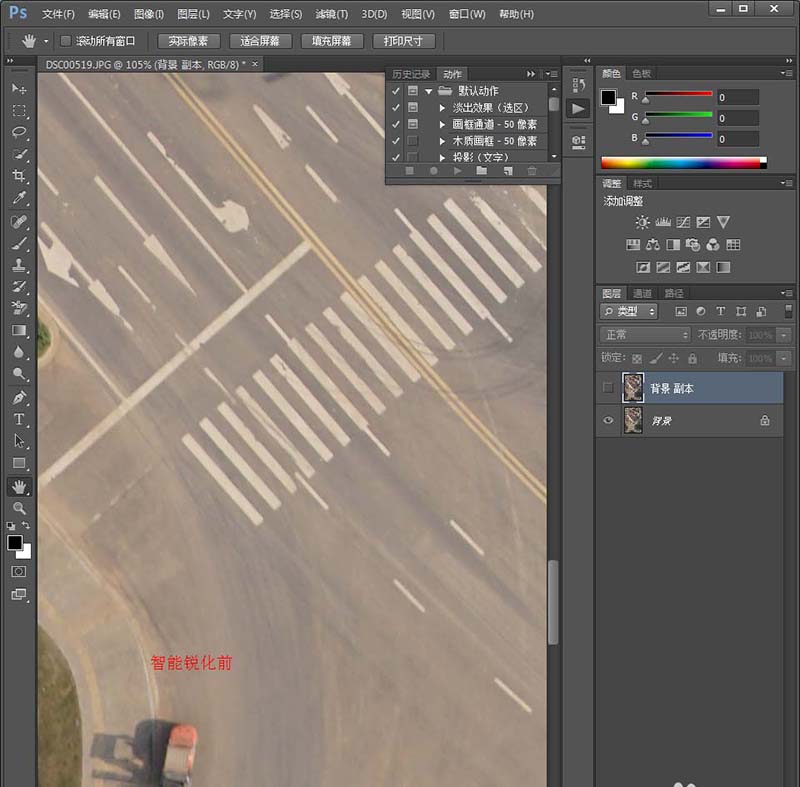
Task: Select the Eyedropper tool
Action: [19, 198]
